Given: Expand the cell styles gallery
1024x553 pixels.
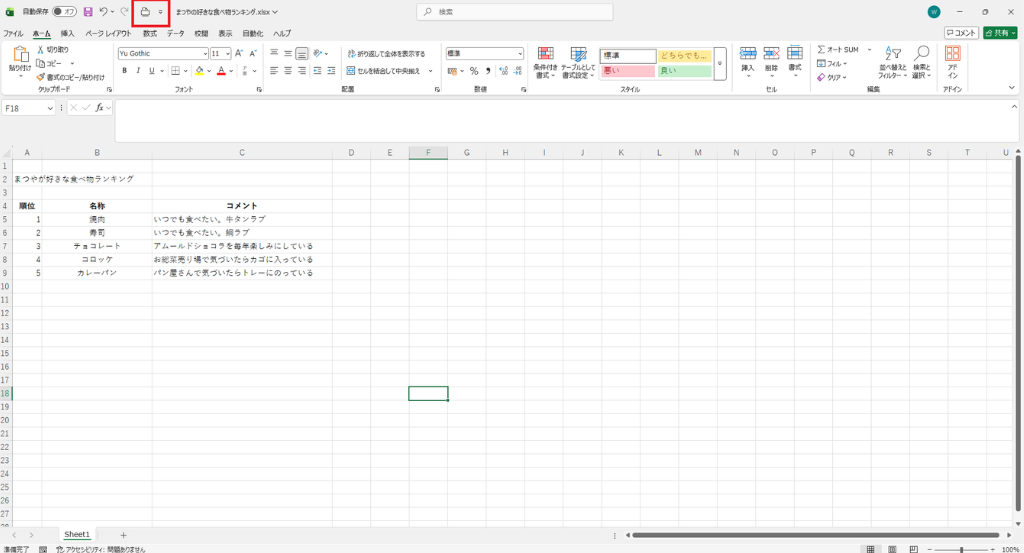Looking at the screenshot, I should (x=720, y=64).
